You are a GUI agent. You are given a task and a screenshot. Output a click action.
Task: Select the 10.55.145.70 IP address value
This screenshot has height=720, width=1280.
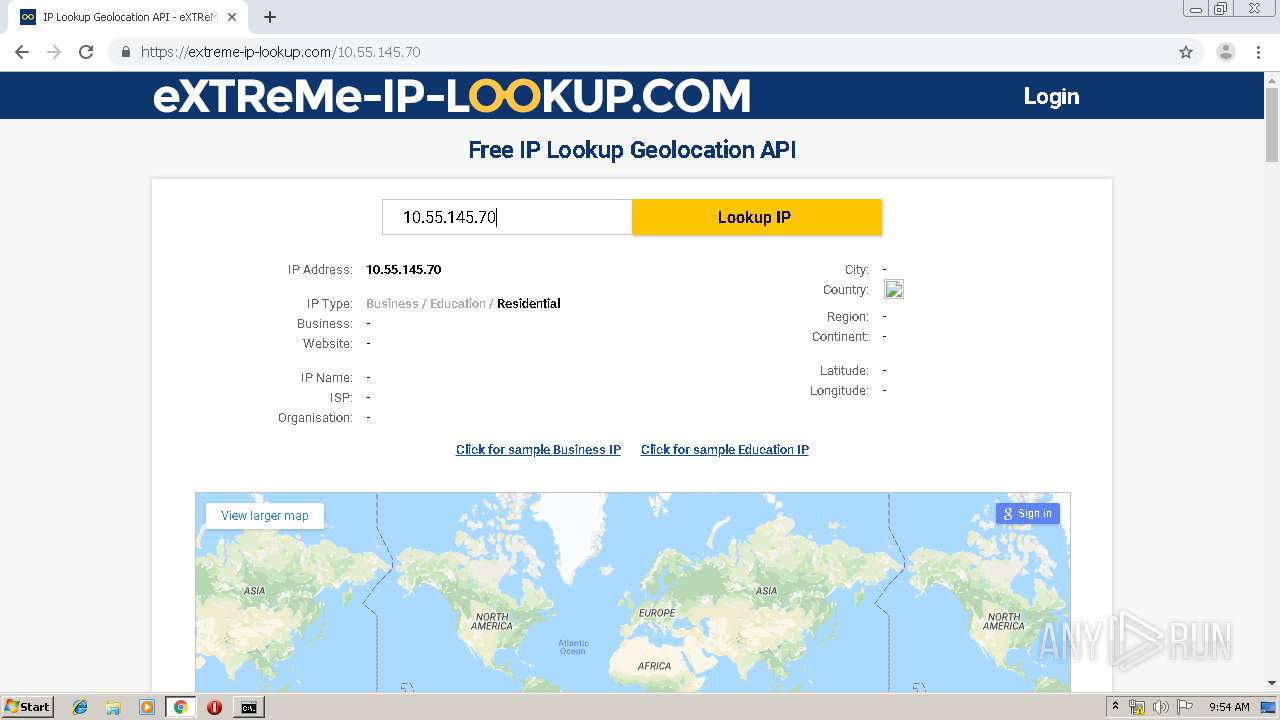pos(404,270)
